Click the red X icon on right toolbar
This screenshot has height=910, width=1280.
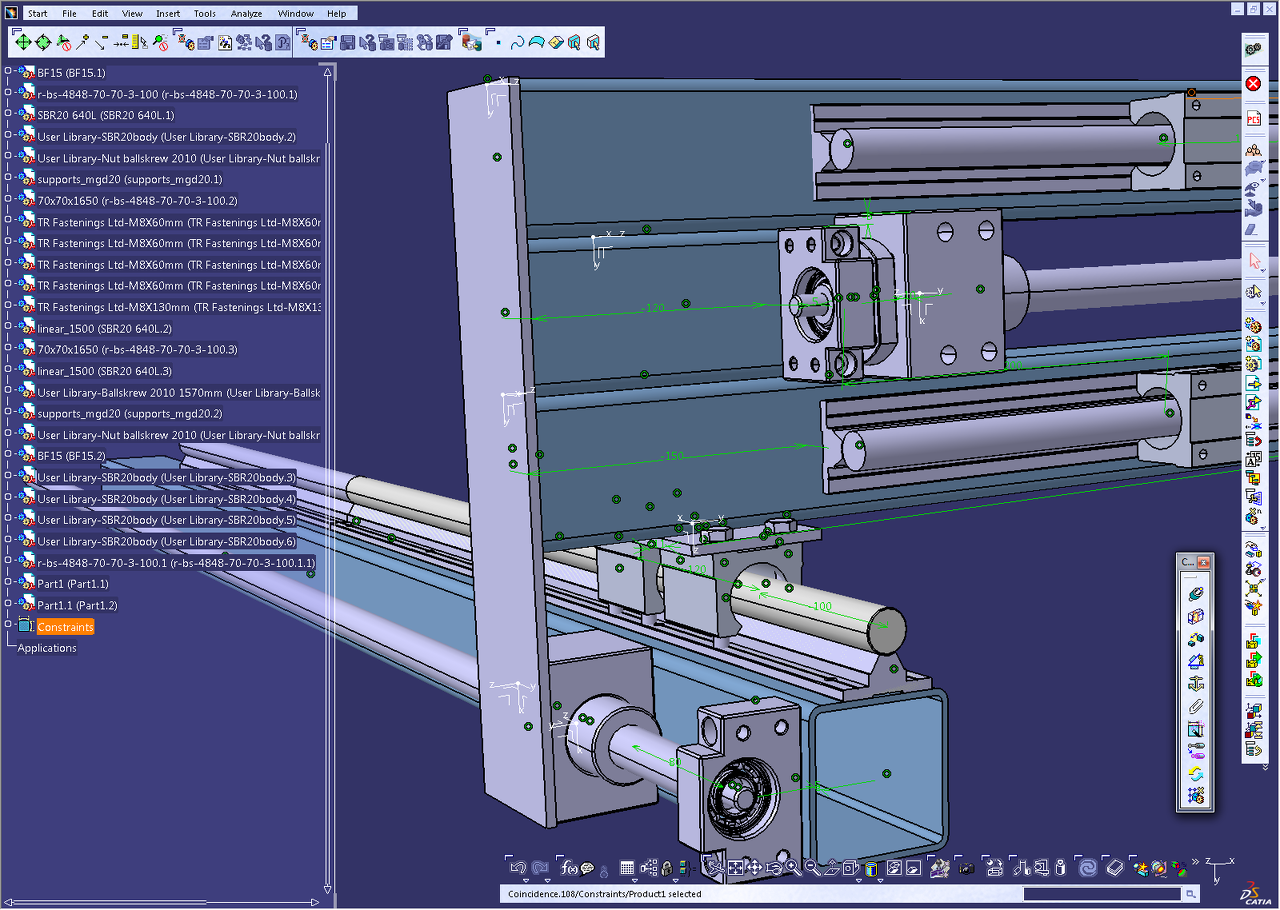pyautogui.click(x=1253, y=84)
